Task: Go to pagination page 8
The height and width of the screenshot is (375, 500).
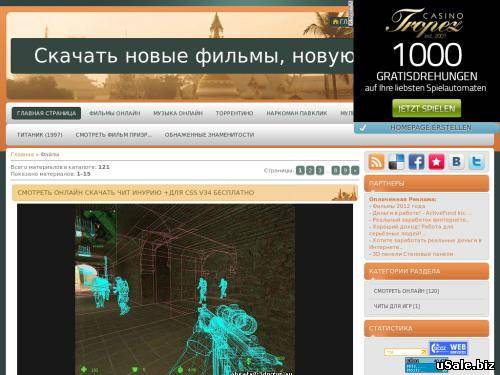Action: coord(336,170)
